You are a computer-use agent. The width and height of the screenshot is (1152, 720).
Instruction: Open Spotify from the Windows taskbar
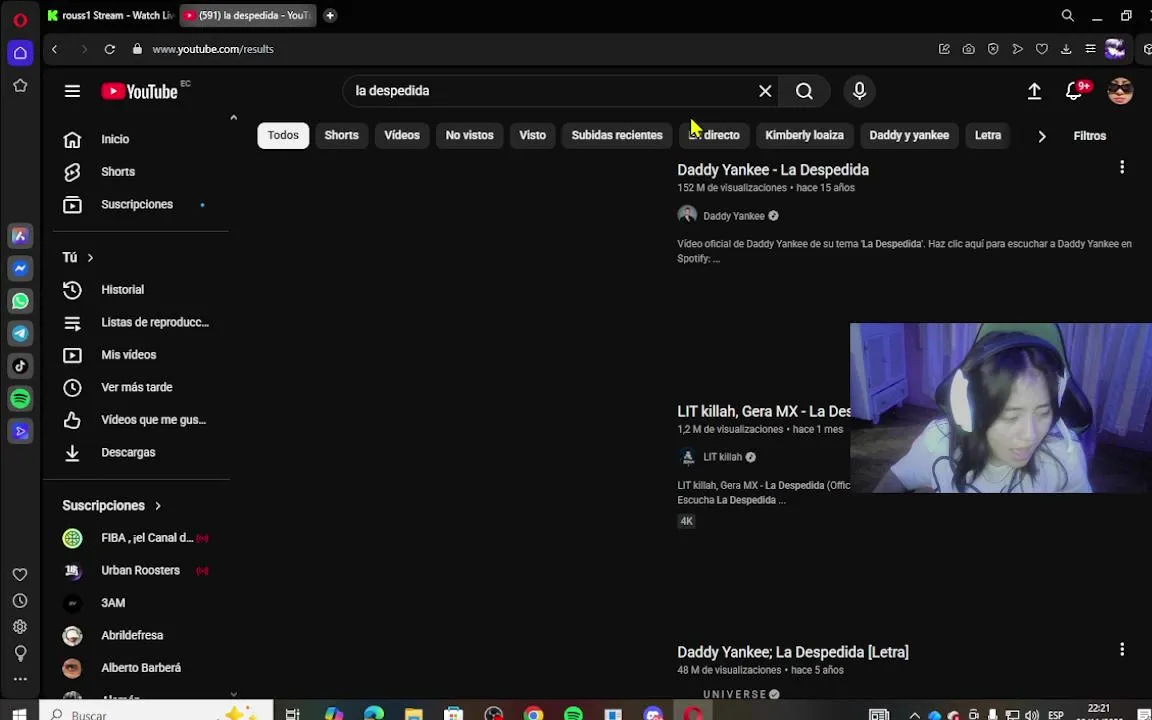(x=574, y=713)
